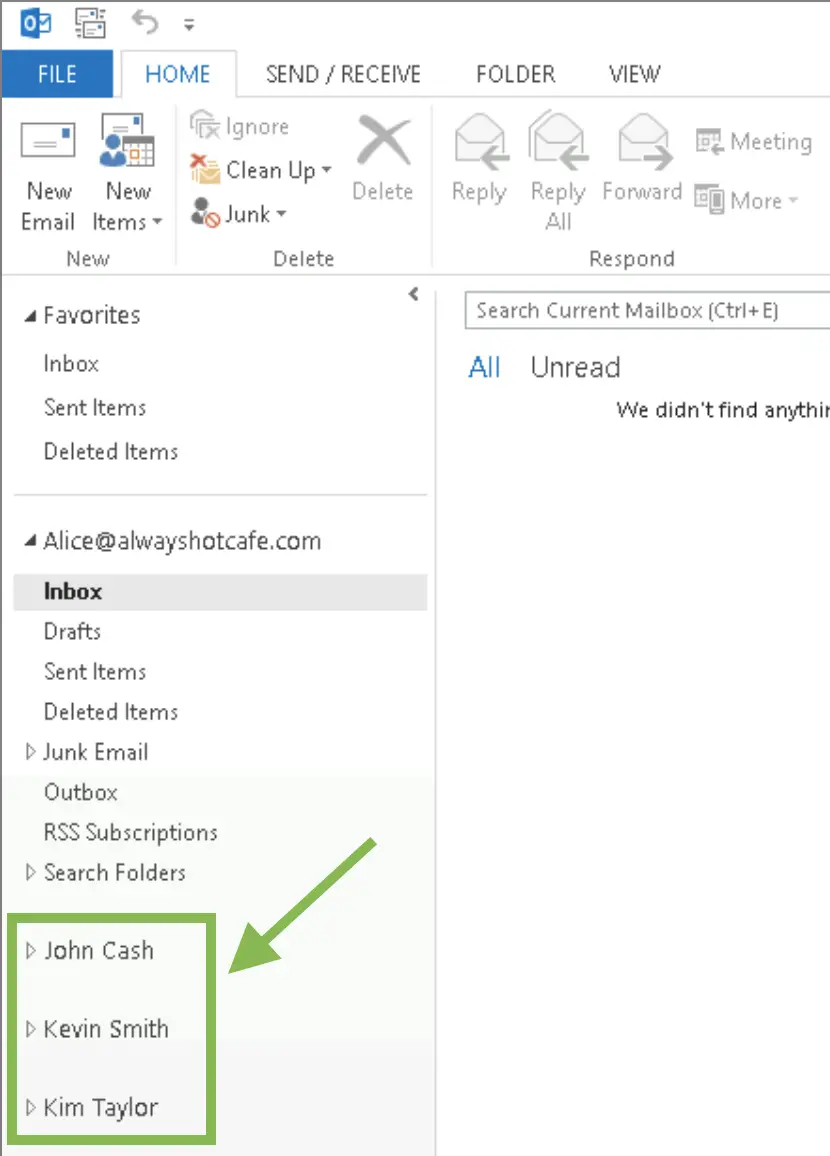The width and height of the screenshot is (830, 1156).
Task: Expand the Junk options dropdown
Action: click(244, 213)
